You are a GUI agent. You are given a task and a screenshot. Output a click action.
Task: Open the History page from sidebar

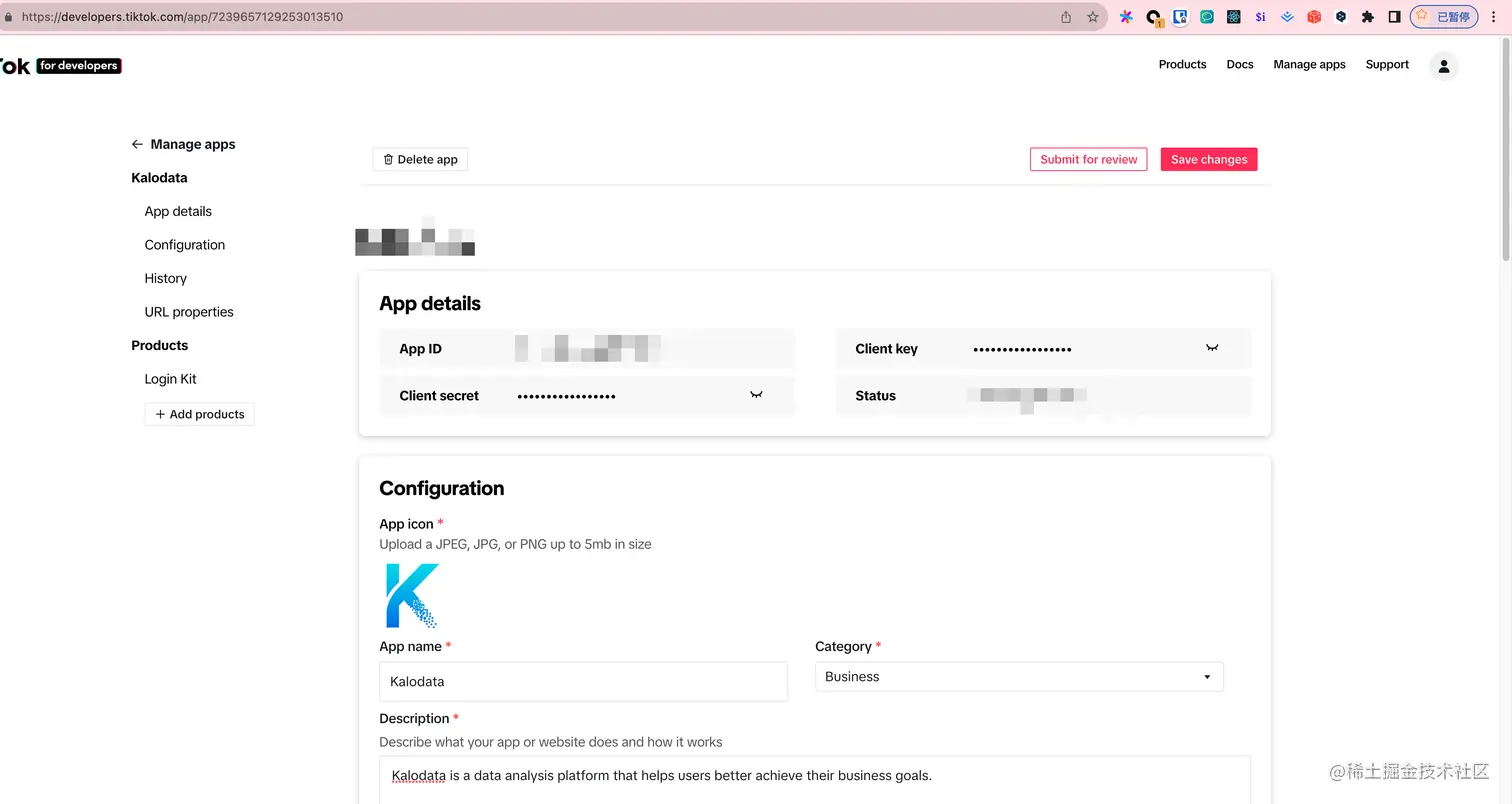165,278
